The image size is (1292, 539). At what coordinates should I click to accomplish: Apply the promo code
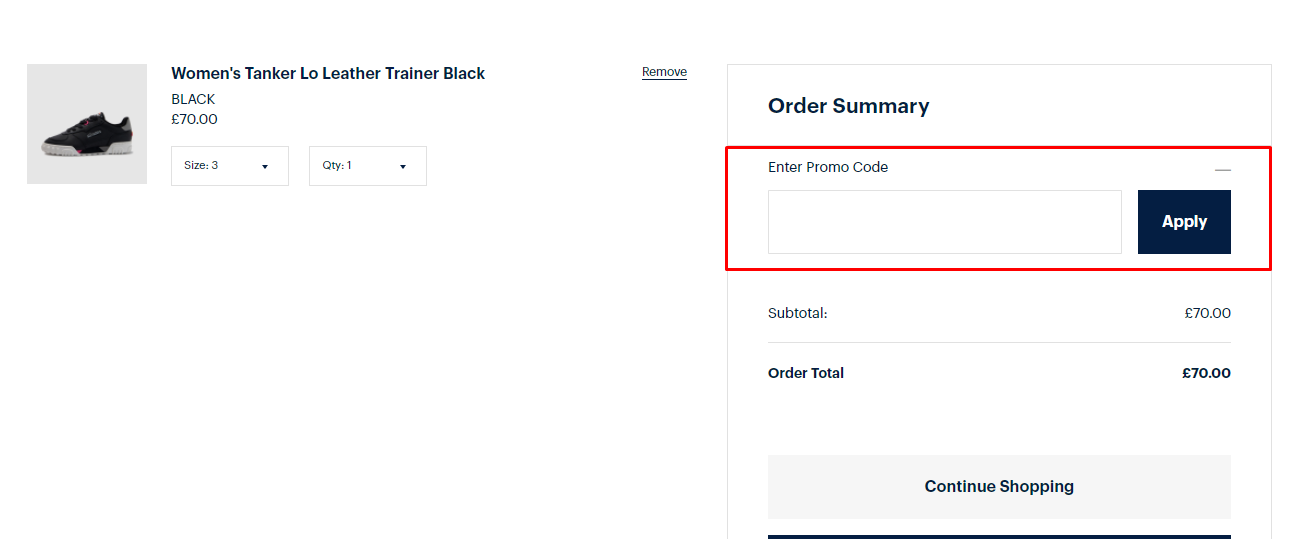tap(1184, 222)
